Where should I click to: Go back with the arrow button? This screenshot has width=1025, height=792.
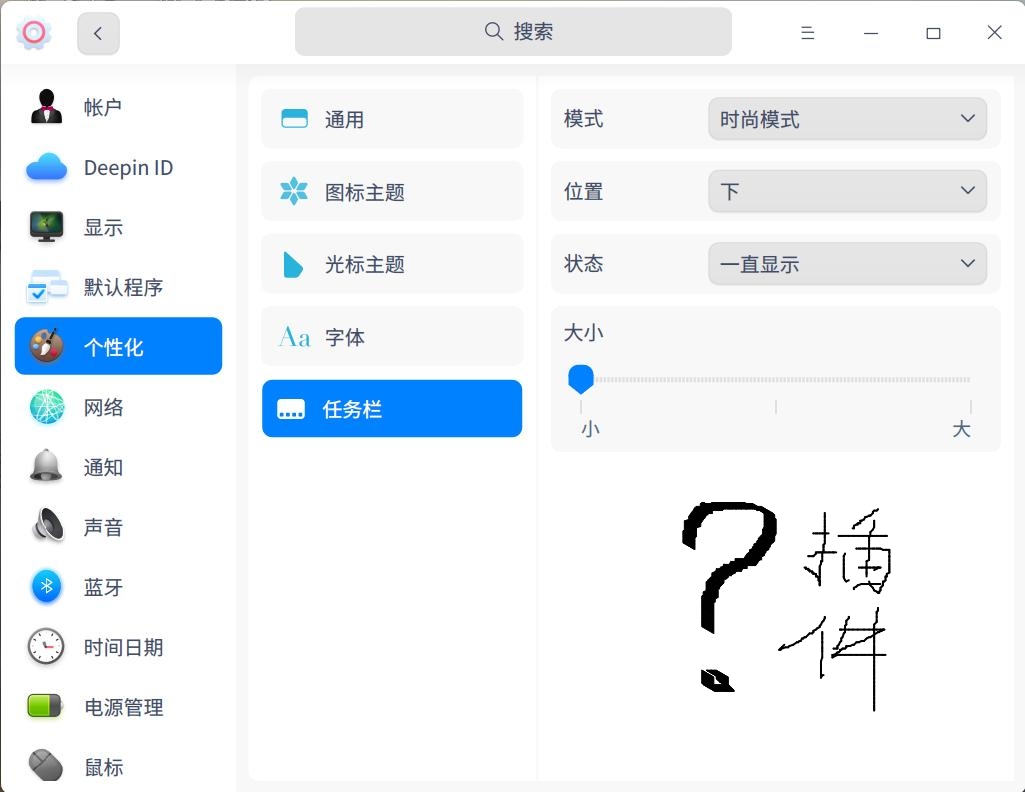click(x=98, y=33)
